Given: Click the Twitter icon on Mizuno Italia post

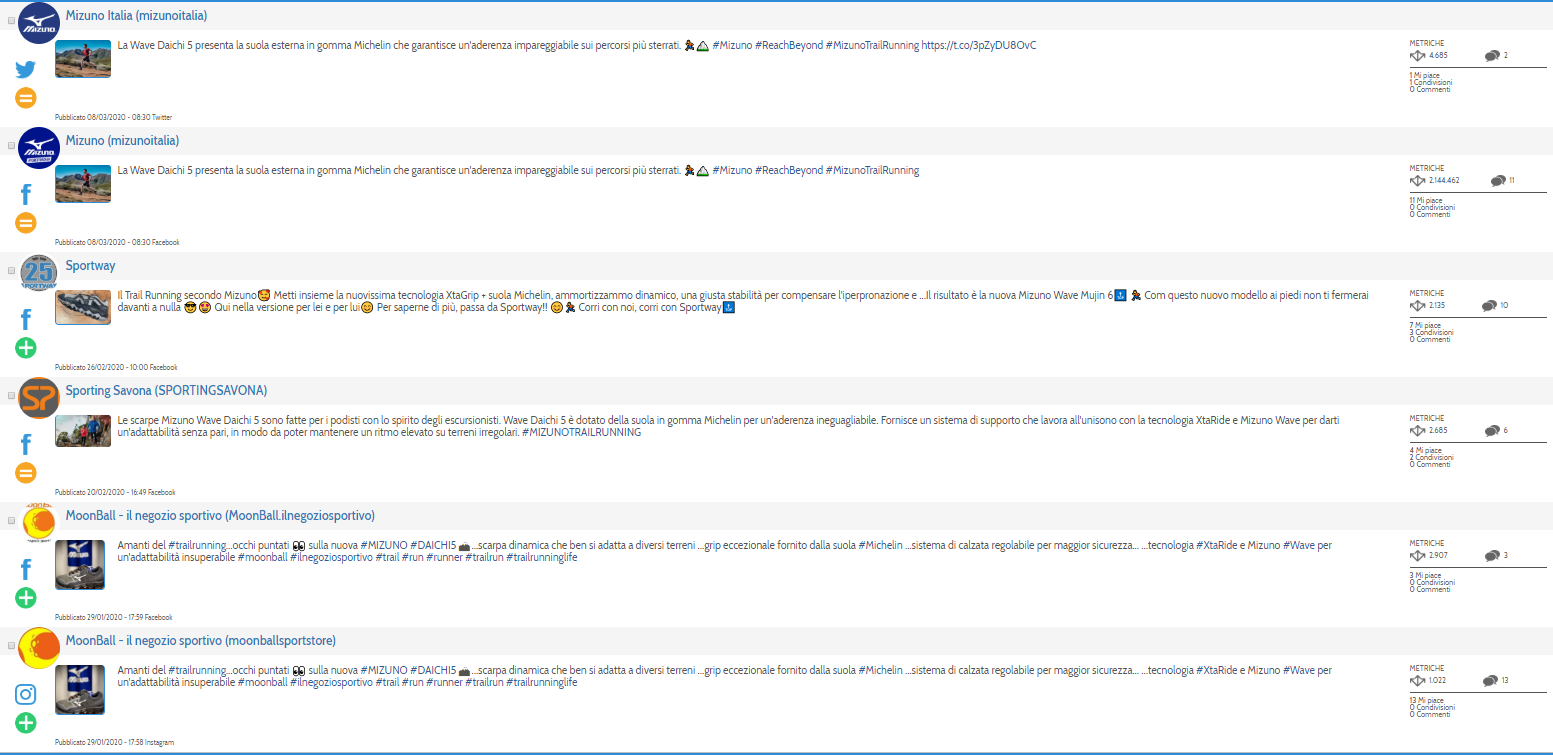Looking at the screenshot, I should pos(26,69).
